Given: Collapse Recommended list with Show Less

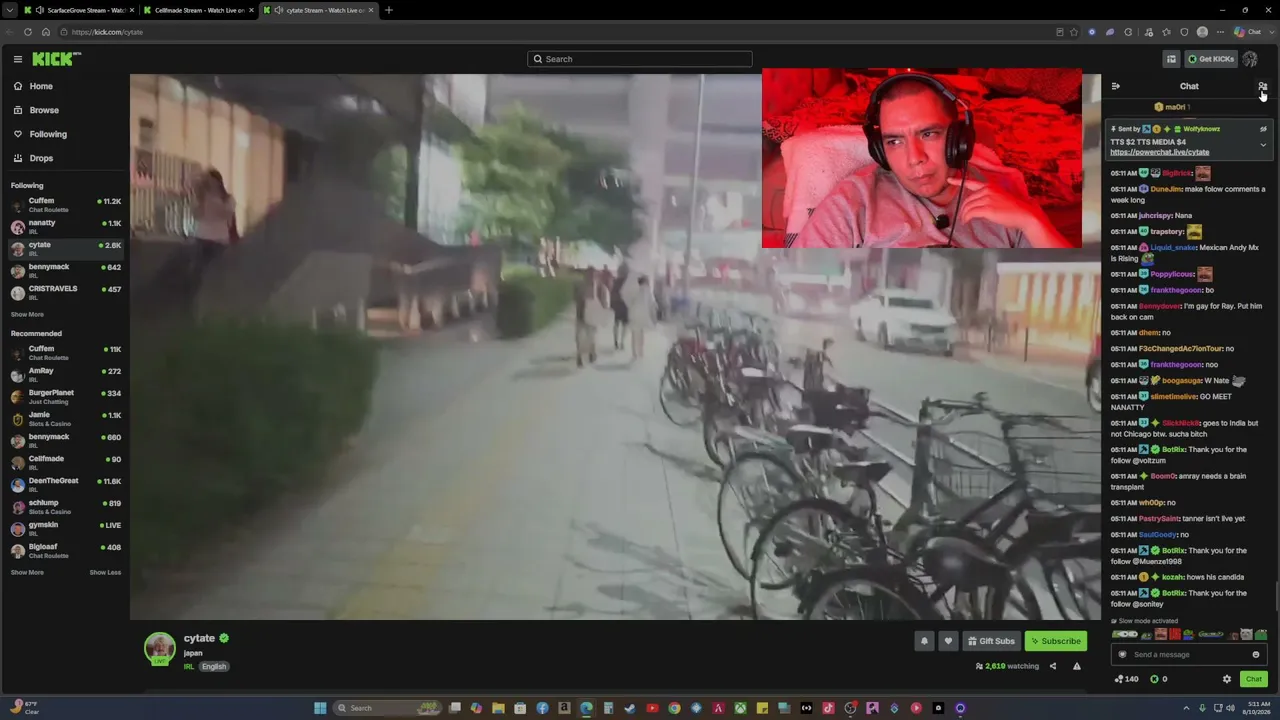Looking at the screenshot, I should coord(105,572).
